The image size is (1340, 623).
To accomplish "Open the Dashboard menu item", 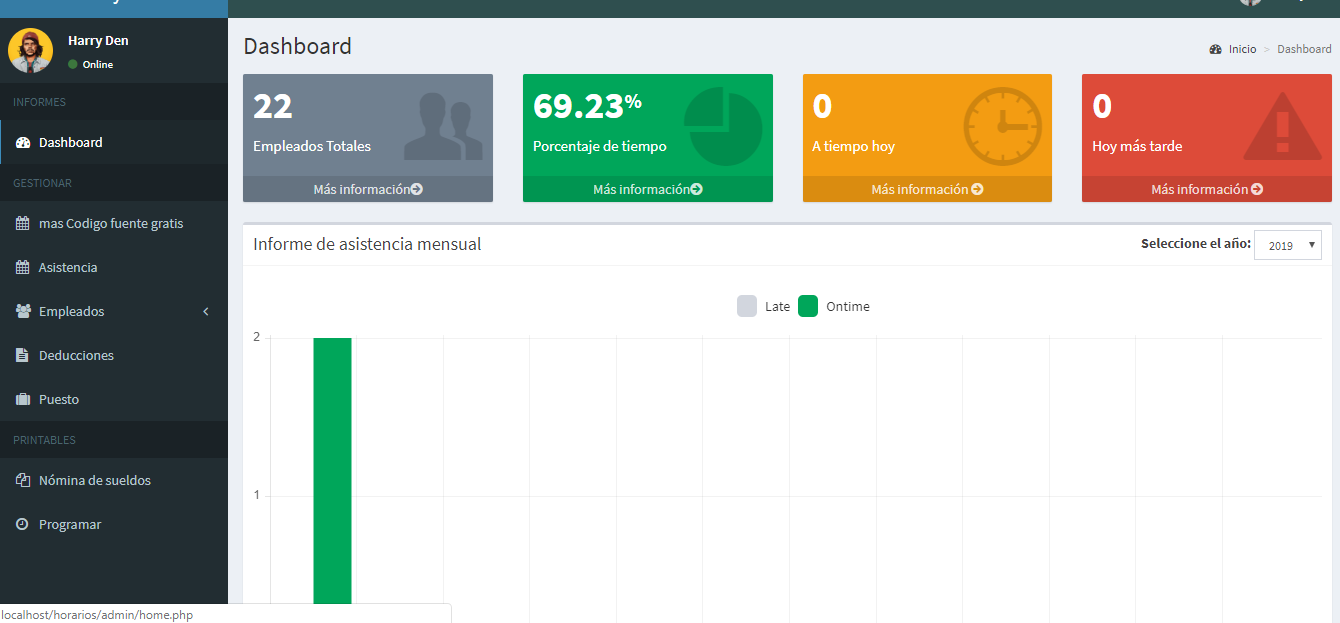I will [70, 141].
